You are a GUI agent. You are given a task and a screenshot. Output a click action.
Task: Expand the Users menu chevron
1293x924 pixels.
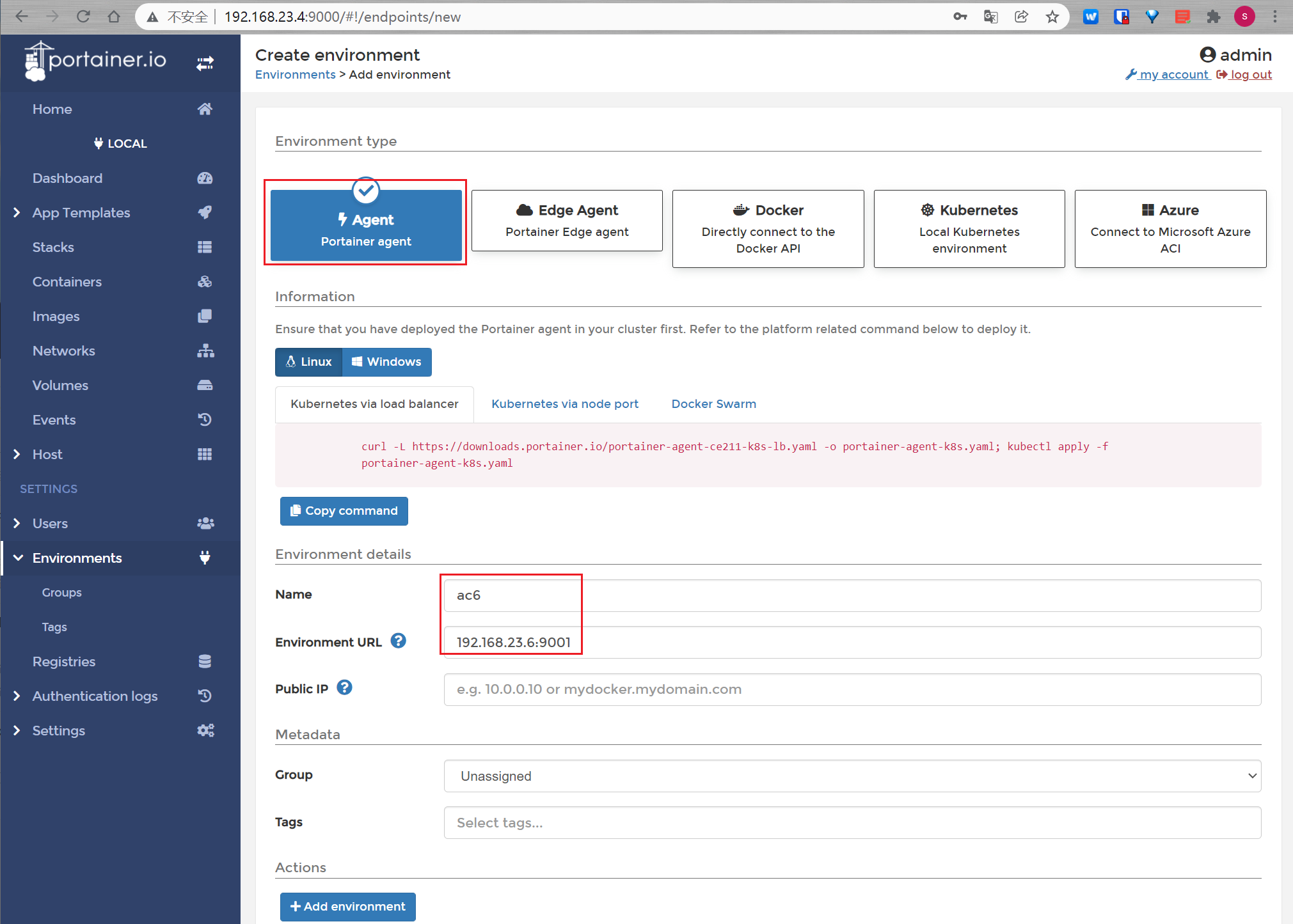(17, 524)
